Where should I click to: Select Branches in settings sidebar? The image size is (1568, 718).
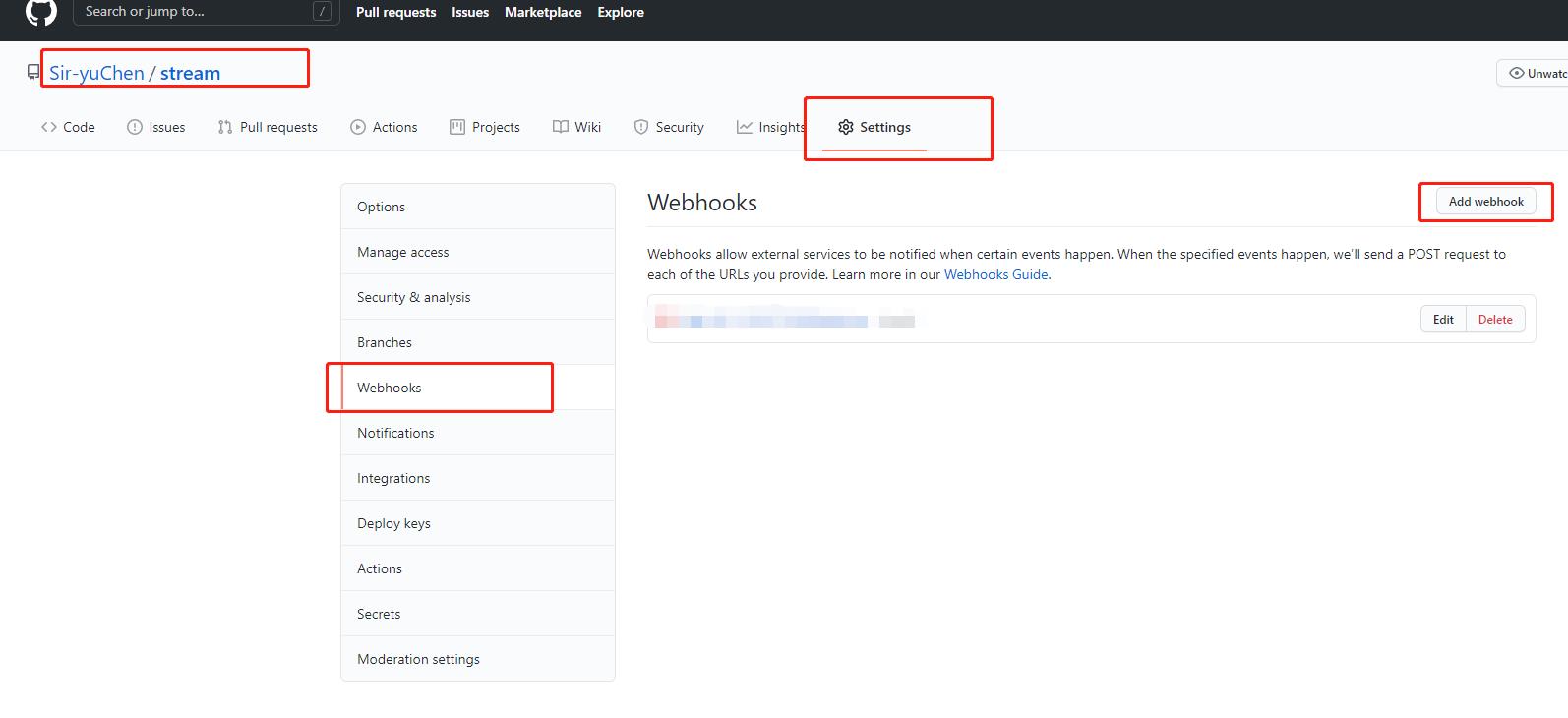[478, 342]
